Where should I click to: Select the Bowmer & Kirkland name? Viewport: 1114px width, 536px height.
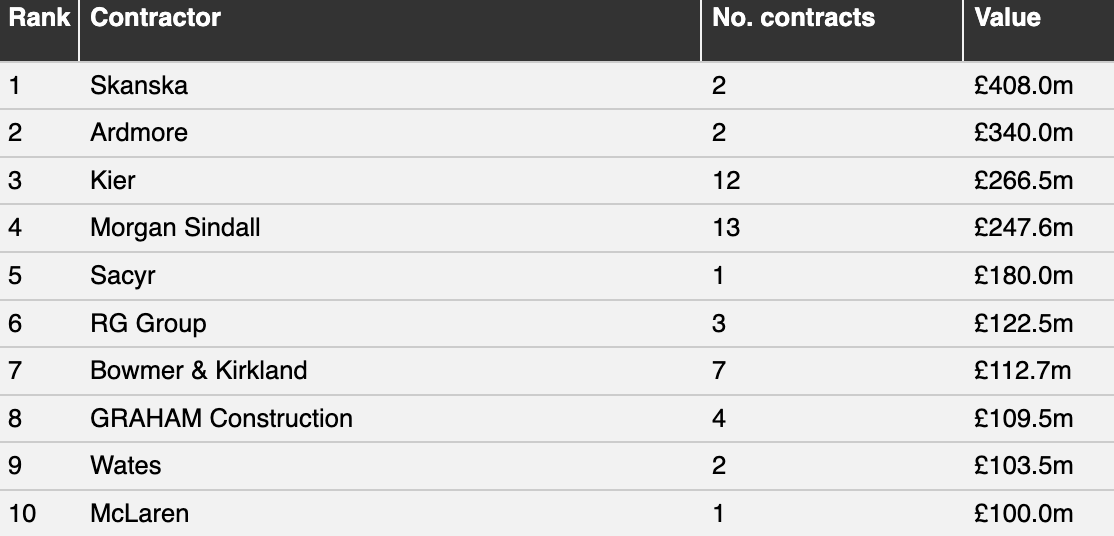[x=198, y=370]
